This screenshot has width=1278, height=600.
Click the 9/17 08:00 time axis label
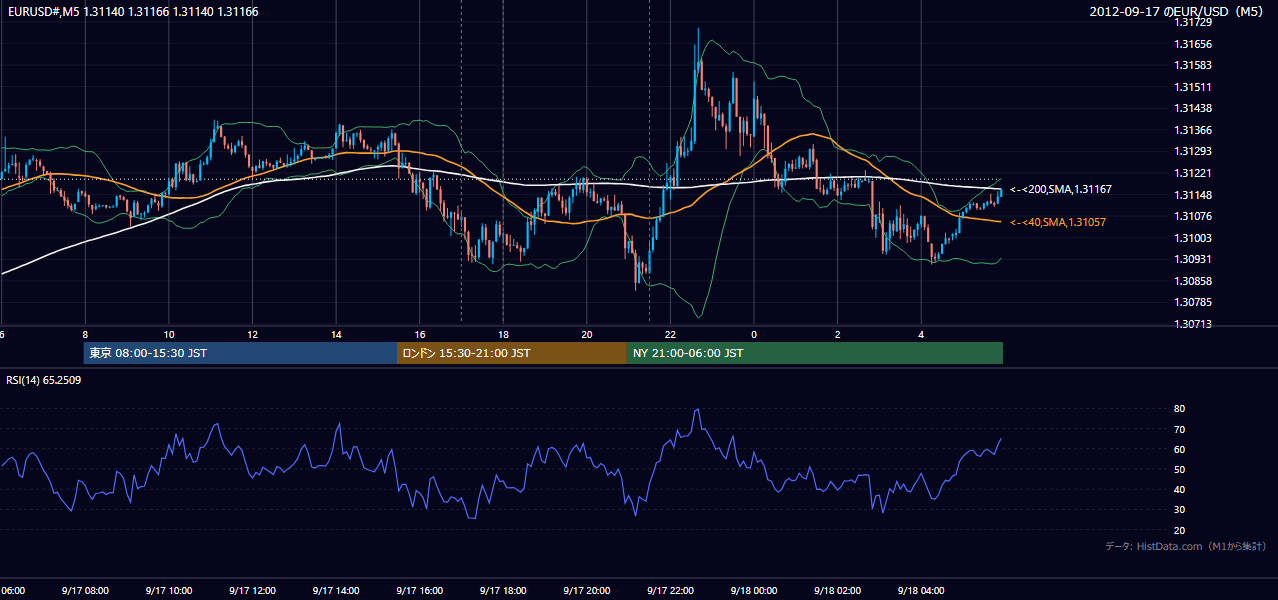coord(85,590)
